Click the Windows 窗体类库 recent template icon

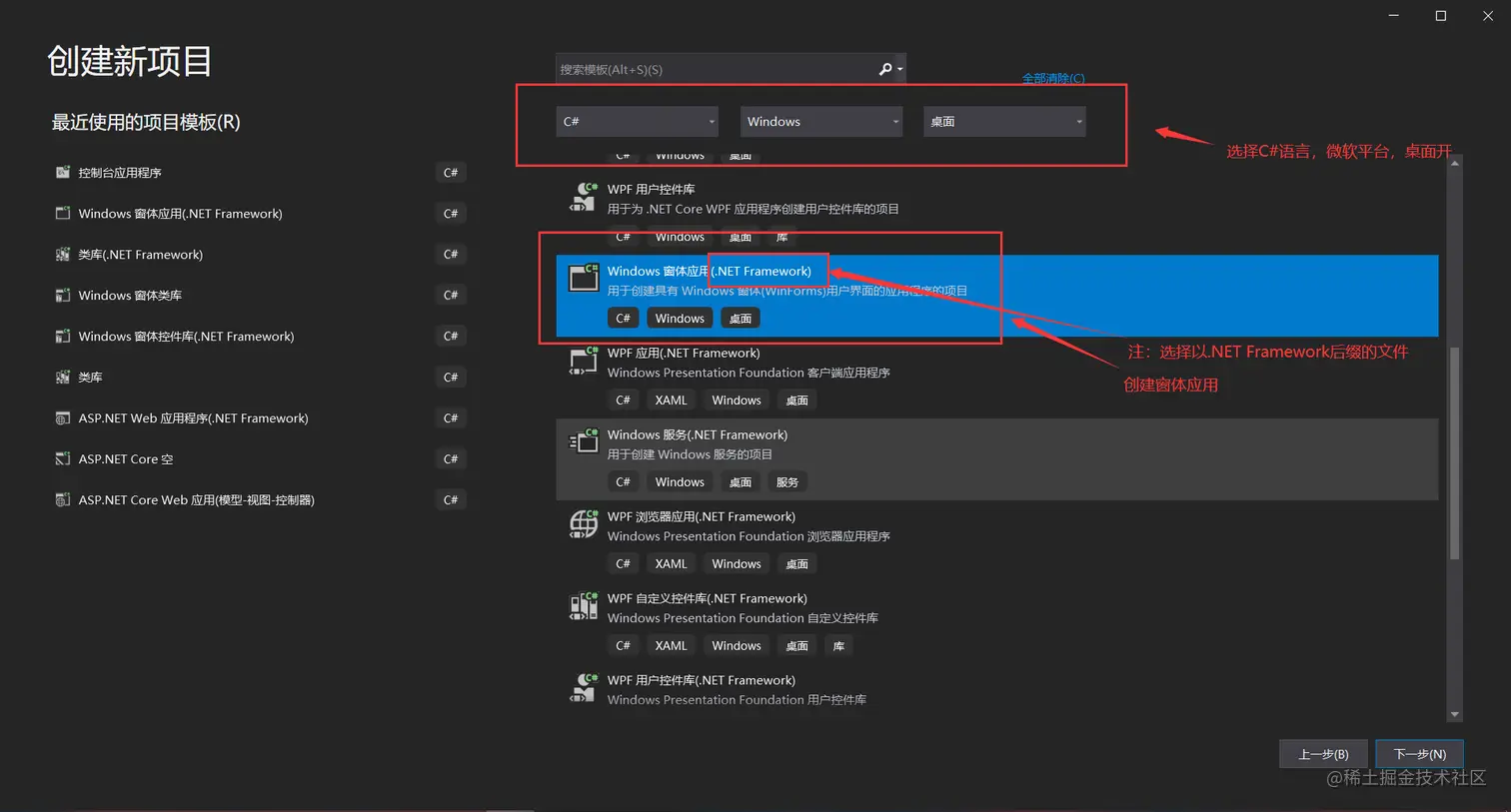[63, 295]
